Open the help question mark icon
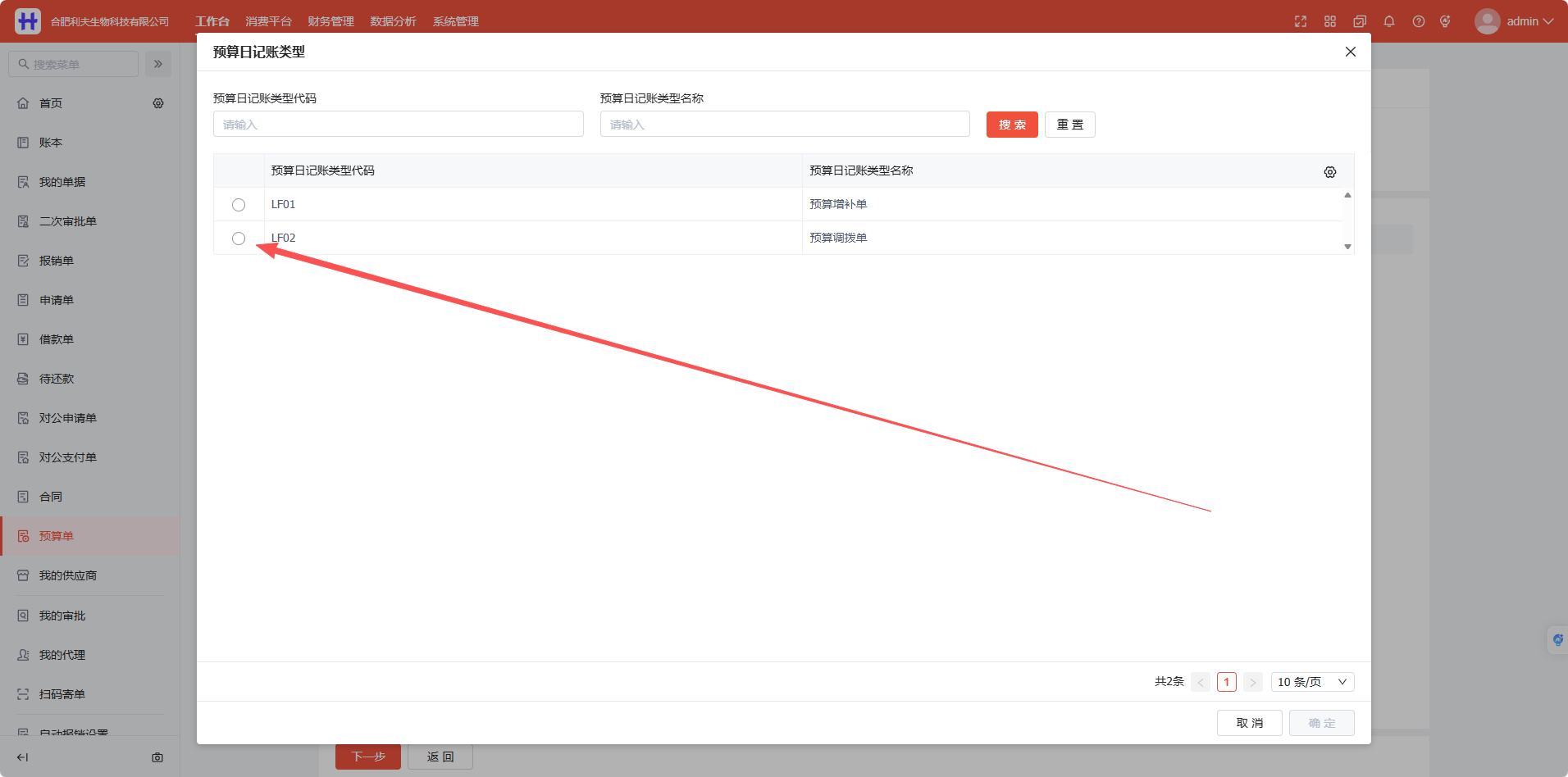 [x=1419, y=21]
